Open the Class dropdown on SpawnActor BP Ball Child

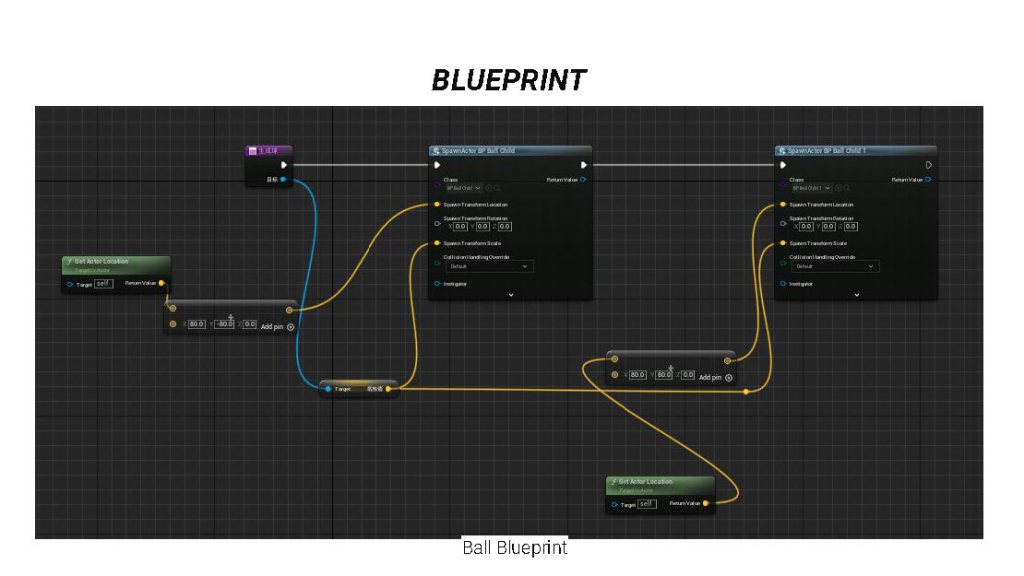(x=463, y=188)
